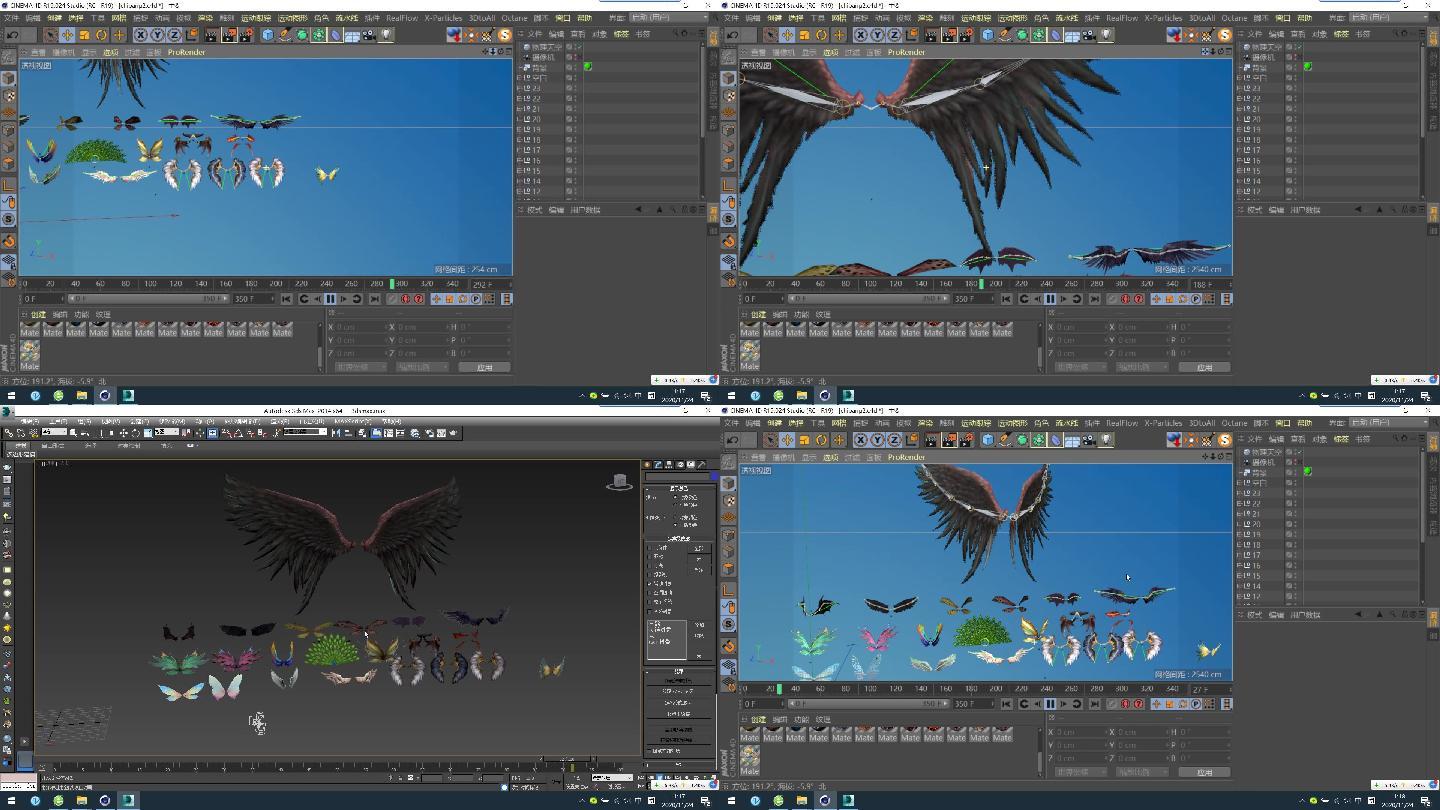This screenshot has width=1440, height=810.
Task: Click green tag on background object in top-left Cinema 4D
Action: tap(588, 67)
